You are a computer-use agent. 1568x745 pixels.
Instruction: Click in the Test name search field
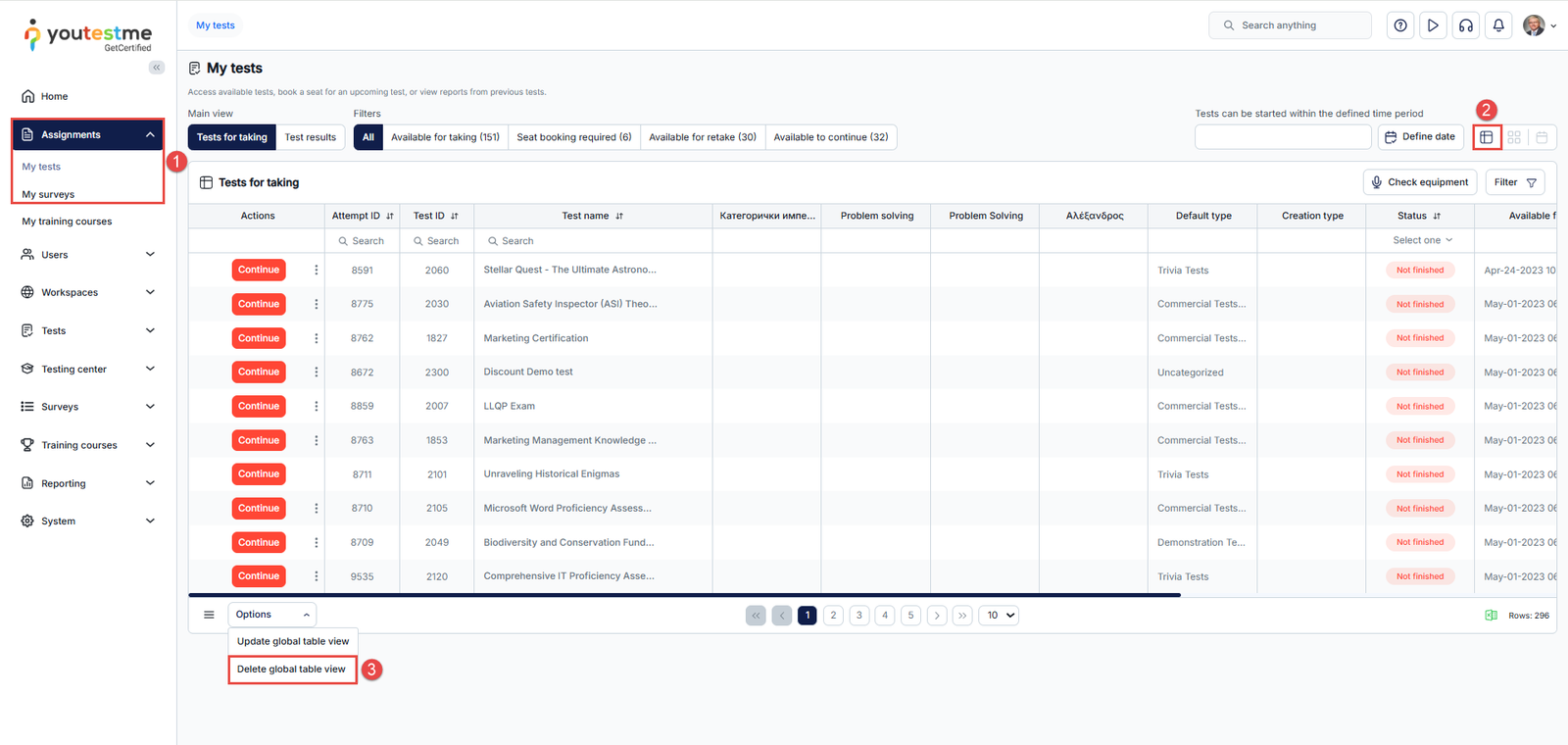pos(593,241)
